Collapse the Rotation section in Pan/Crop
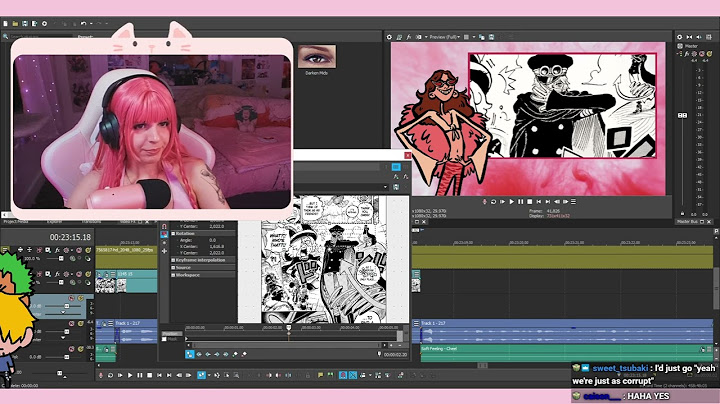Viewport: 720px width, 404px height. click(174, 234)
